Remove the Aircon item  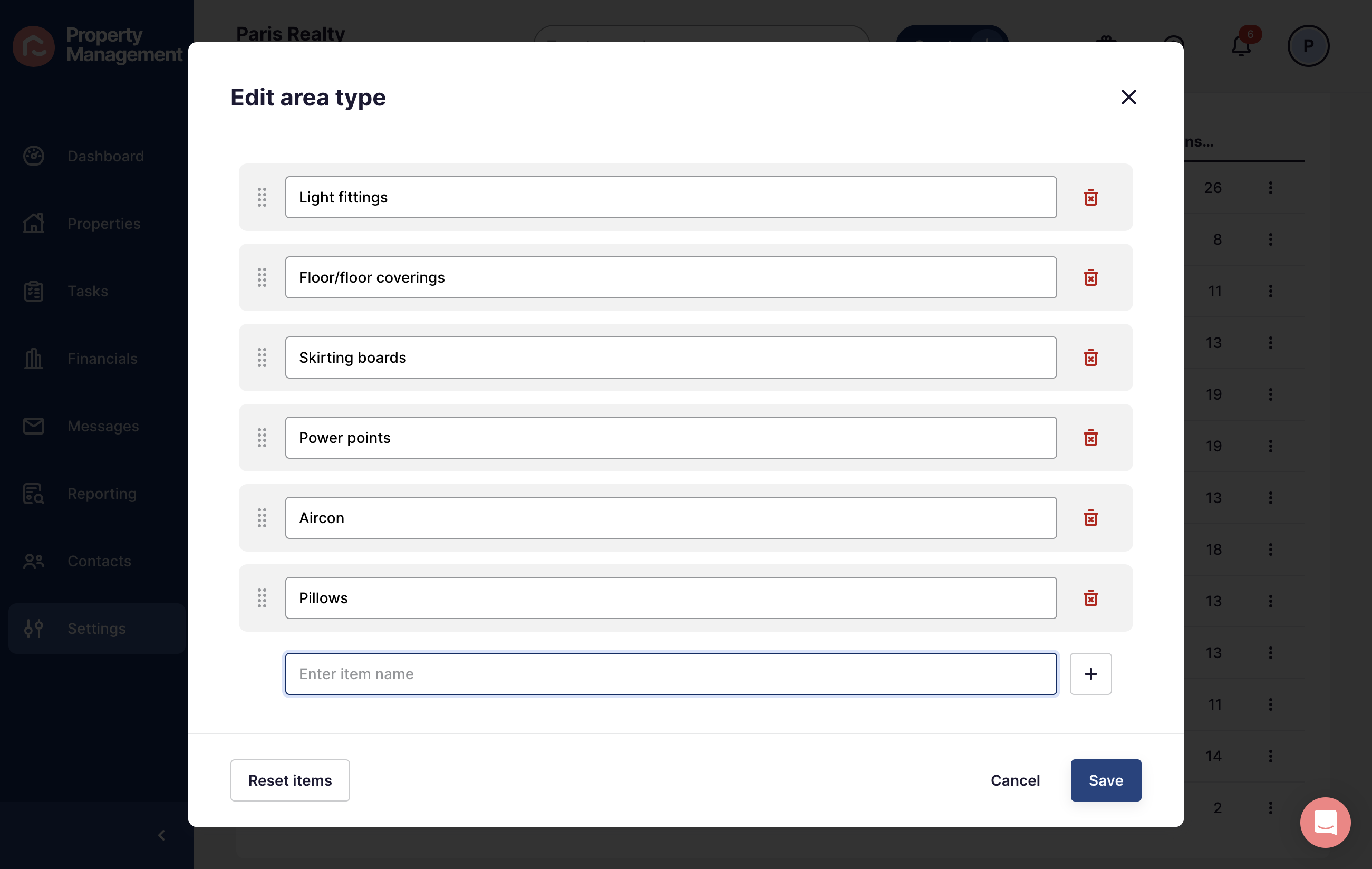pyautogui.click(x=1090, y=518)
